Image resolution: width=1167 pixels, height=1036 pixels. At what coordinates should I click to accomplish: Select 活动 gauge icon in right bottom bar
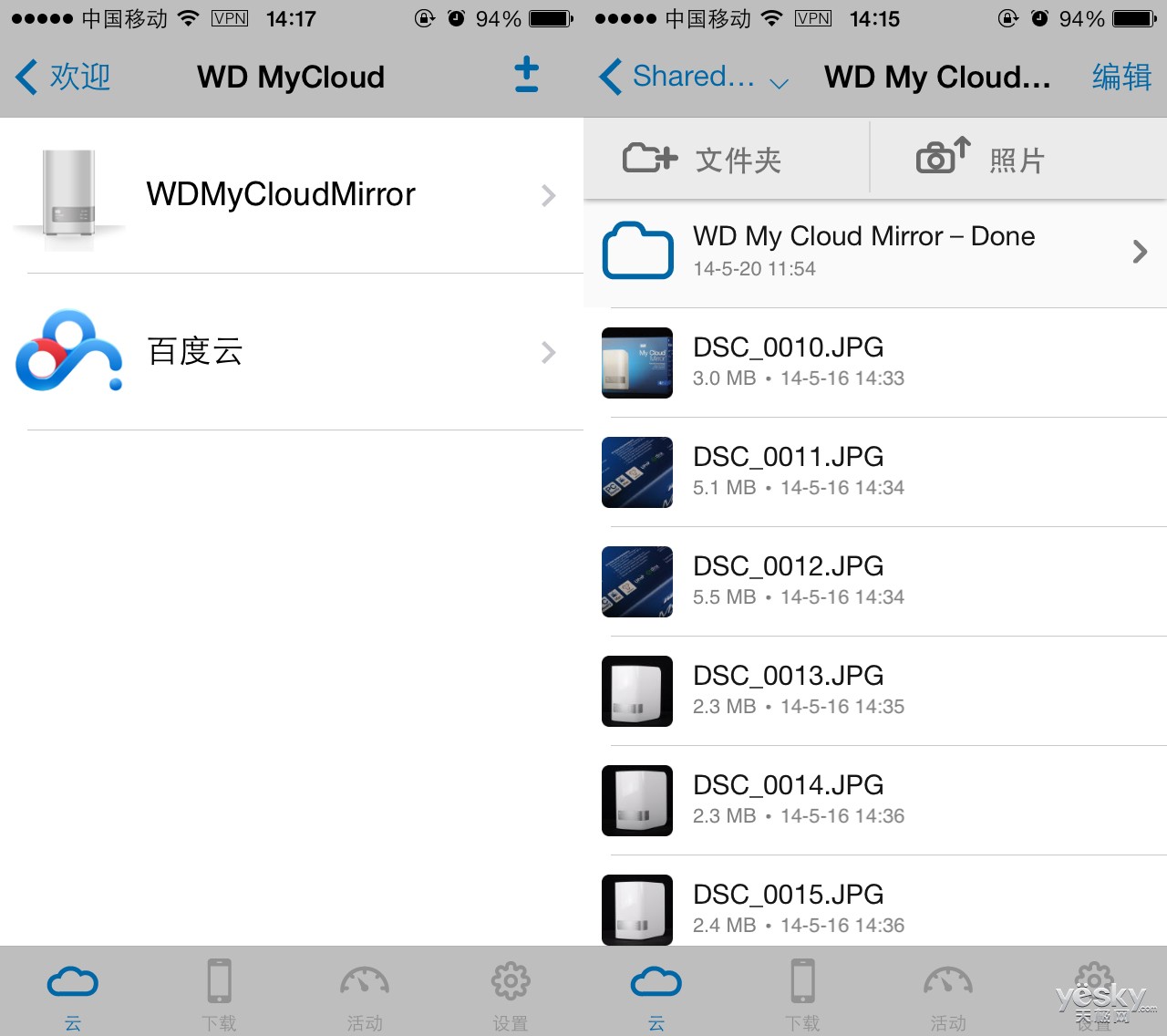pos(948,981)
